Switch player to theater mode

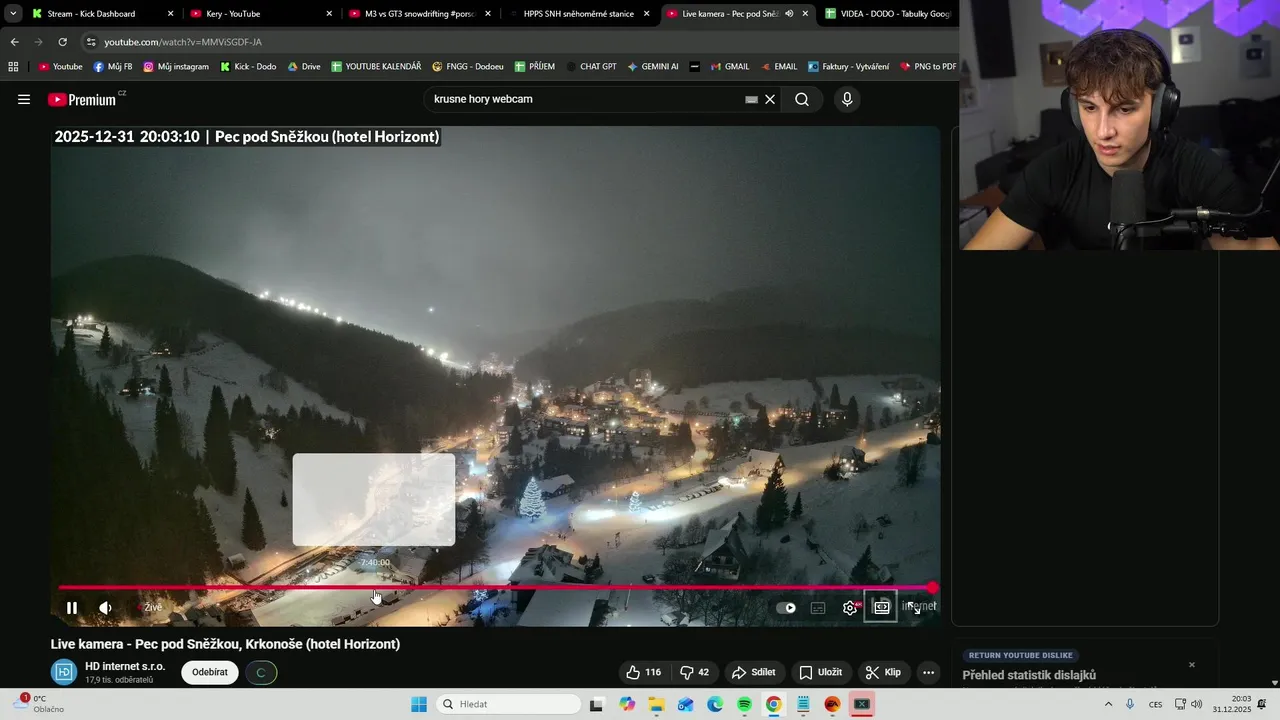881,607
